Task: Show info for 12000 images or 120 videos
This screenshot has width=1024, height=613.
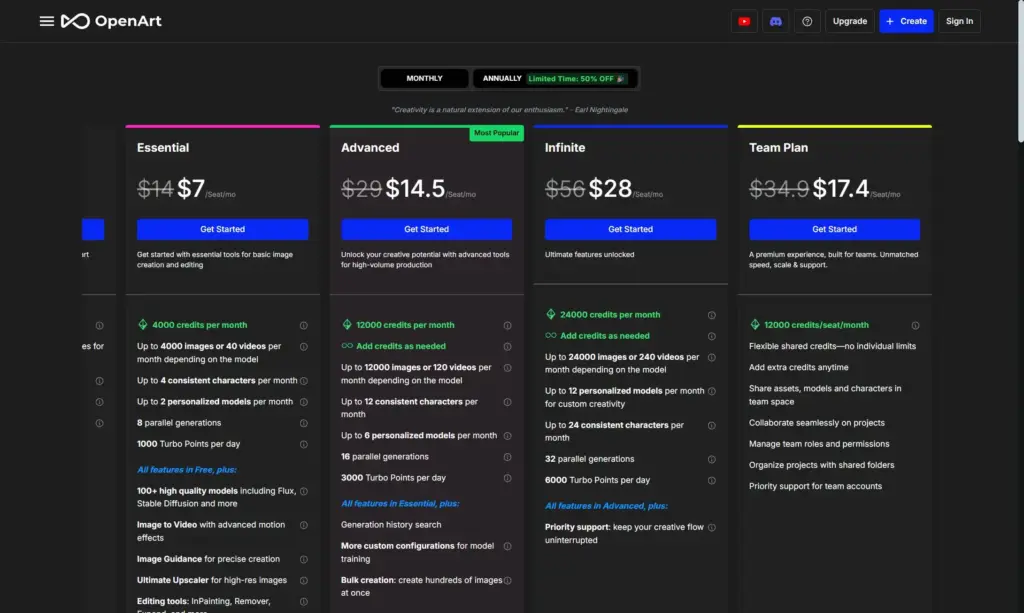Action: point(507,368)
